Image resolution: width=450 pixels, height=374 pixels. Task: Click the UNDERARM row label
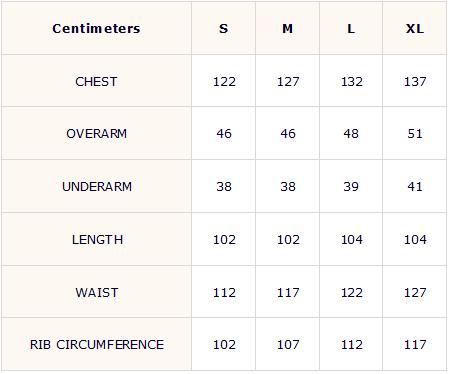click(97, 186)
